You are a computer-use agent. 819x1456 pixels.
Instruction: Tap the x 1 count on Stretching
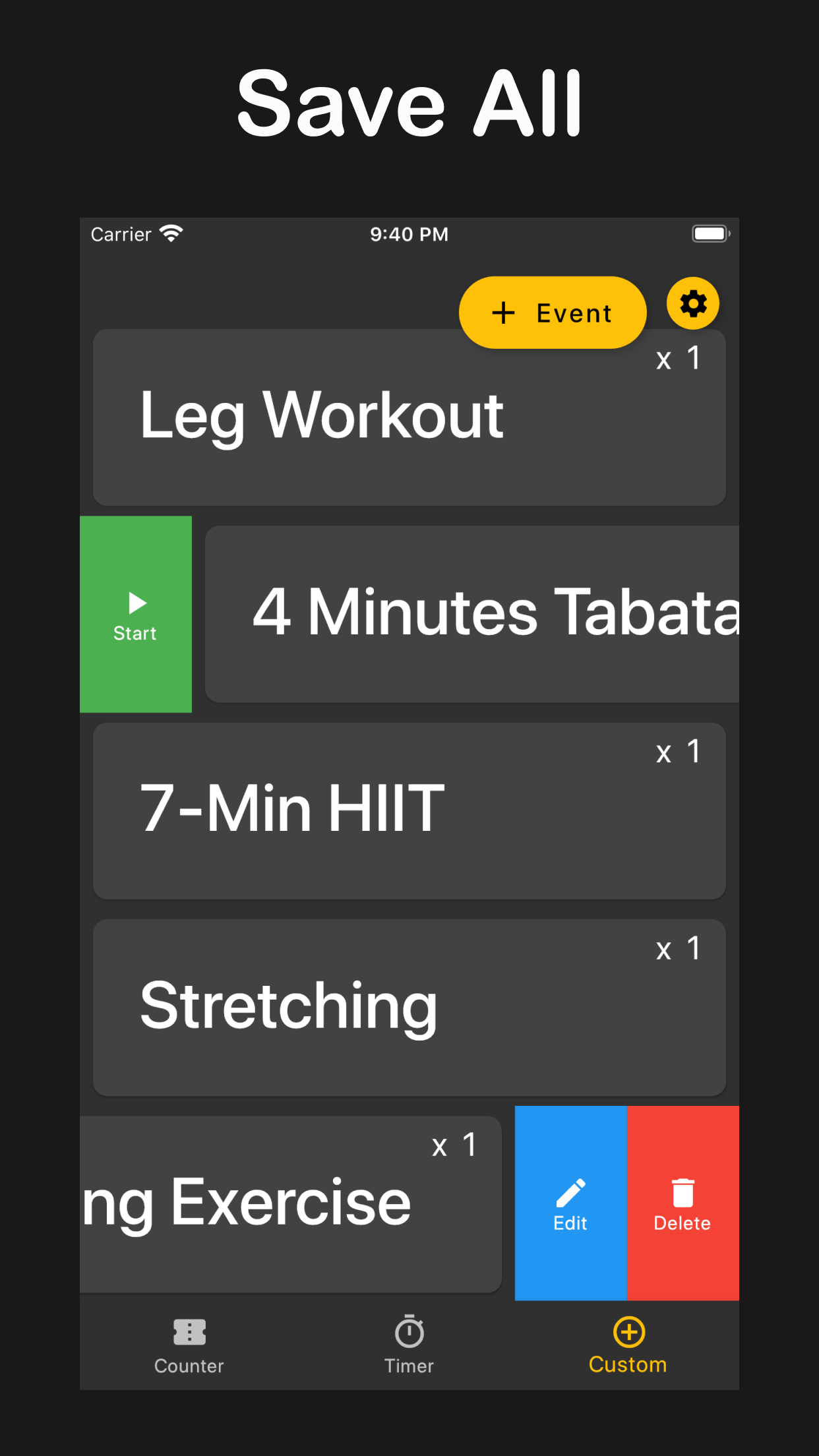coord(678,949)
